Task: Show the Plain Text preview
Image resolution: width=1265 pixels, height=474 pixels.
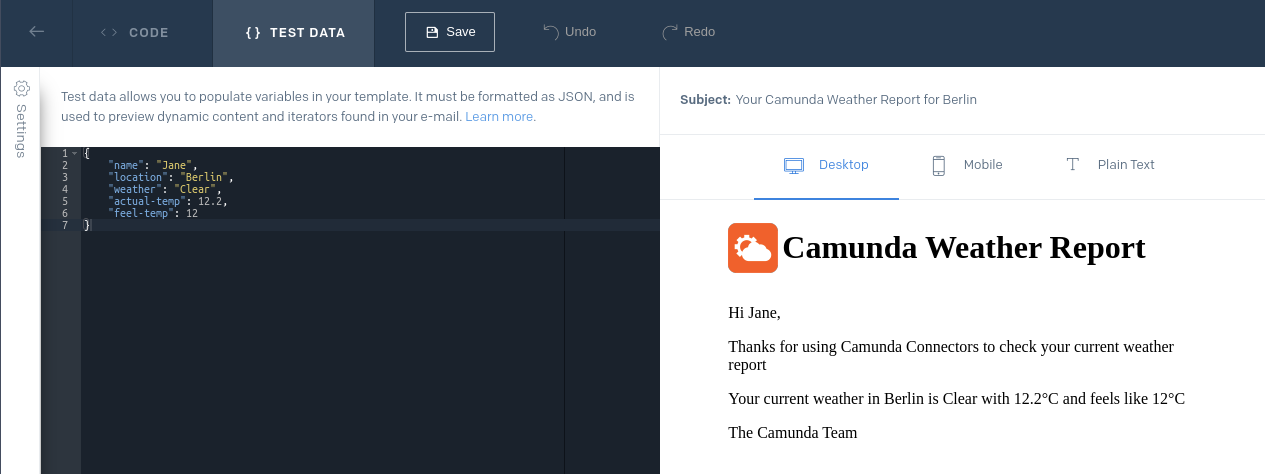Action: [x=1110, y=165]
